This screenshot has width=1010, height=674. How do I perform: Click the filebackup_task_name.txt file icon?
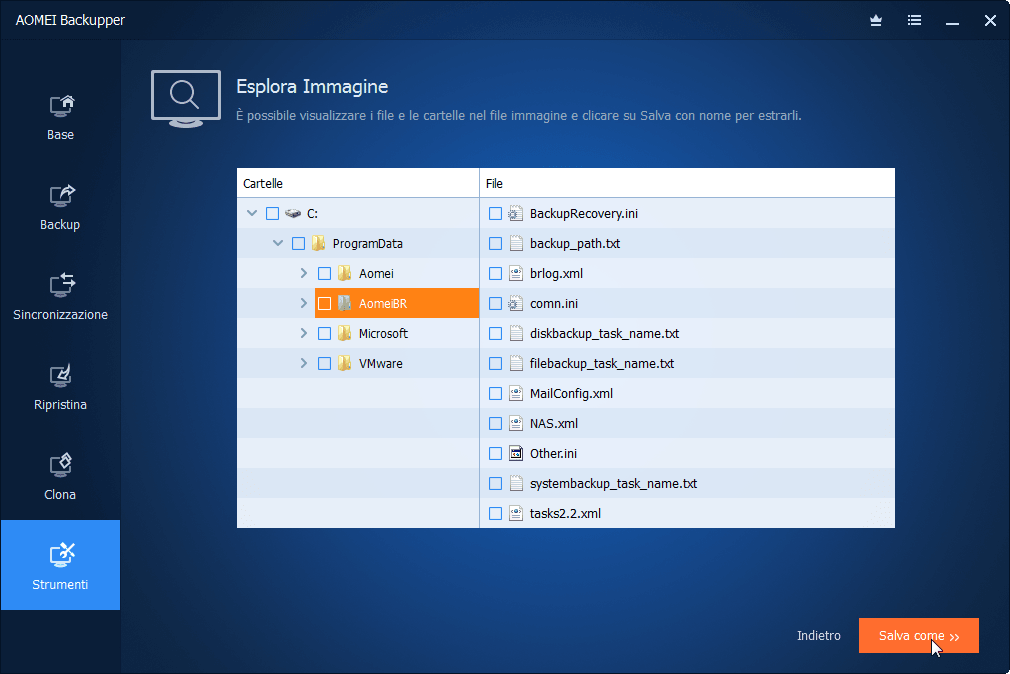pos(516,363)
